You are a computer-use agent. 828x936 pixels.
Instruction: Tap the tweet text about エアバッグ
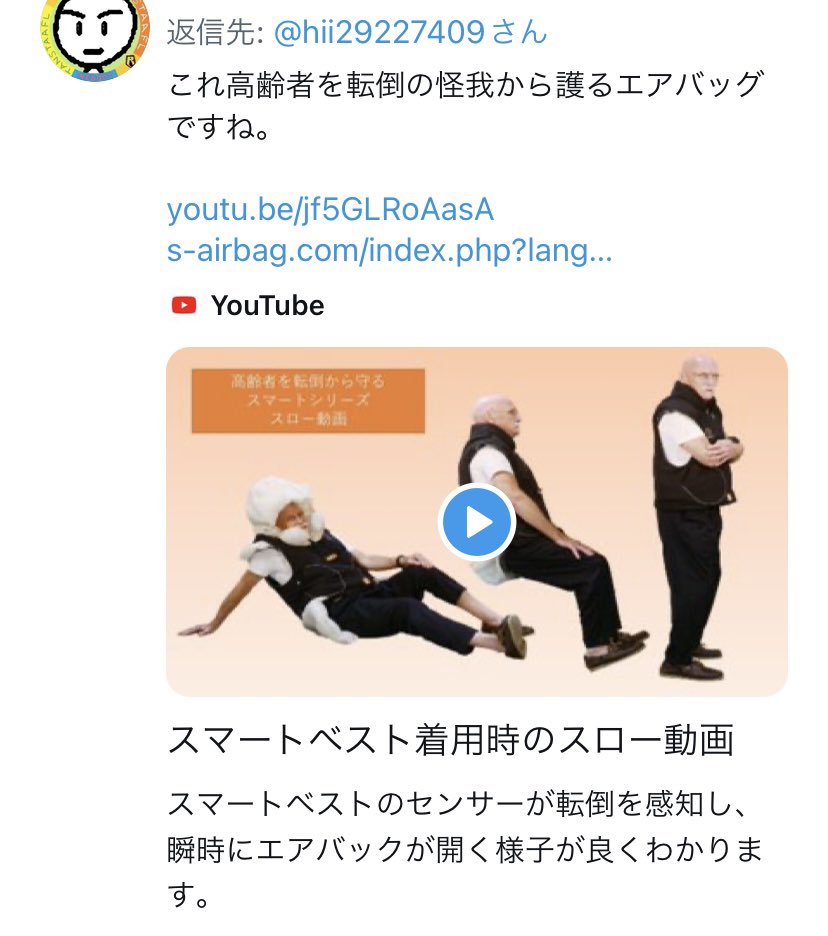coord(466,105)
